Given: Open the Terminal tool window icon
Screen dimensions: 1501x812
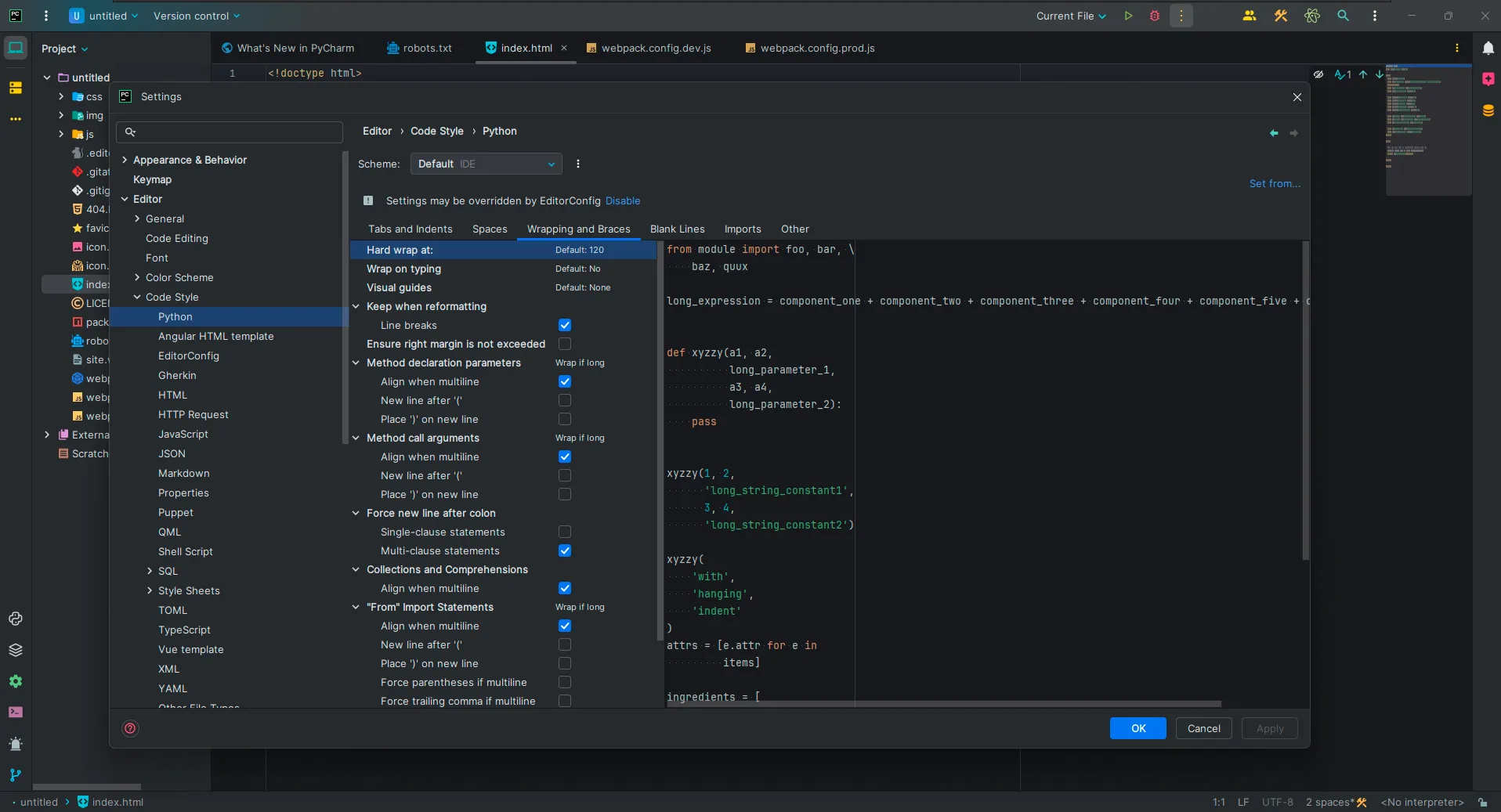Looking at the screenshot, I should coord(16,713).
